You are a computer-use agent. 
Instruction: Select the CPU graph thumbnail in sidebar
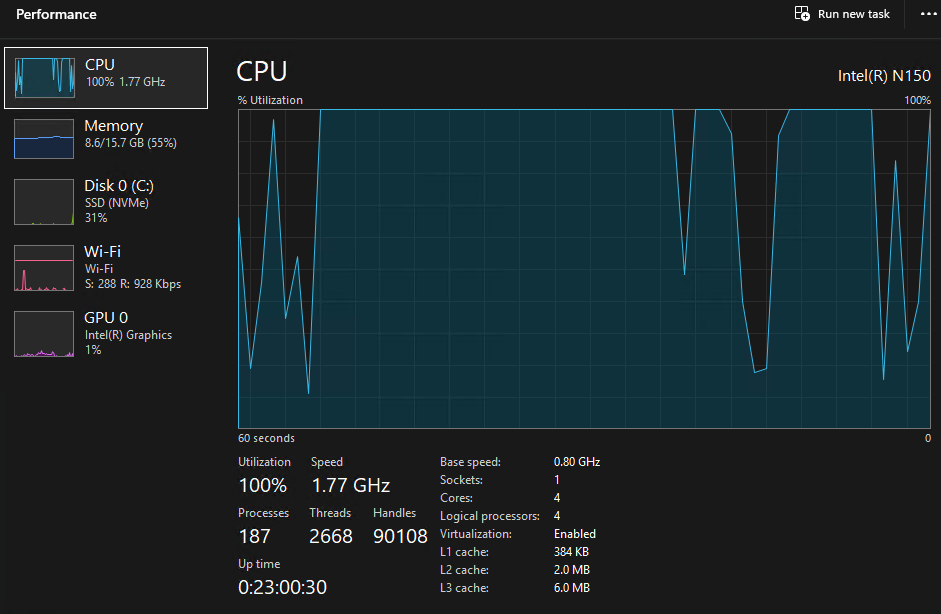click(43, 77)
